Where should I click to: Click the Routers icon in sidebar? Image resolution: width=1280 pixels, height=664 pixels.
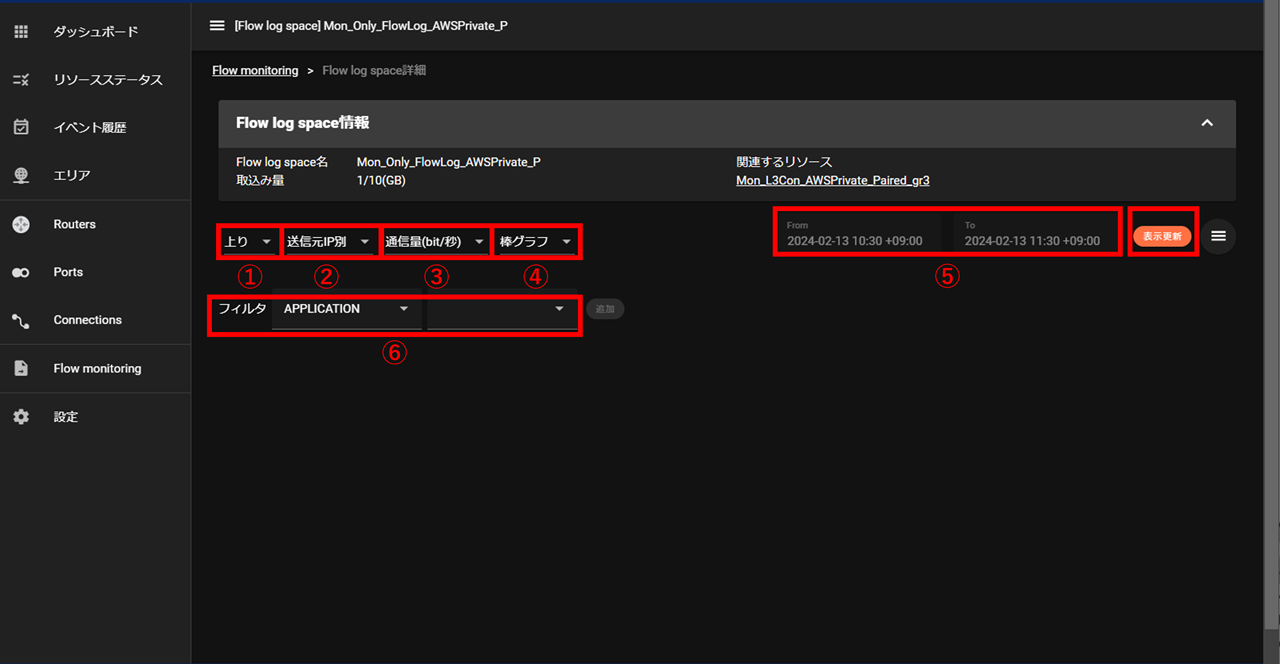(x=21, y=225)
